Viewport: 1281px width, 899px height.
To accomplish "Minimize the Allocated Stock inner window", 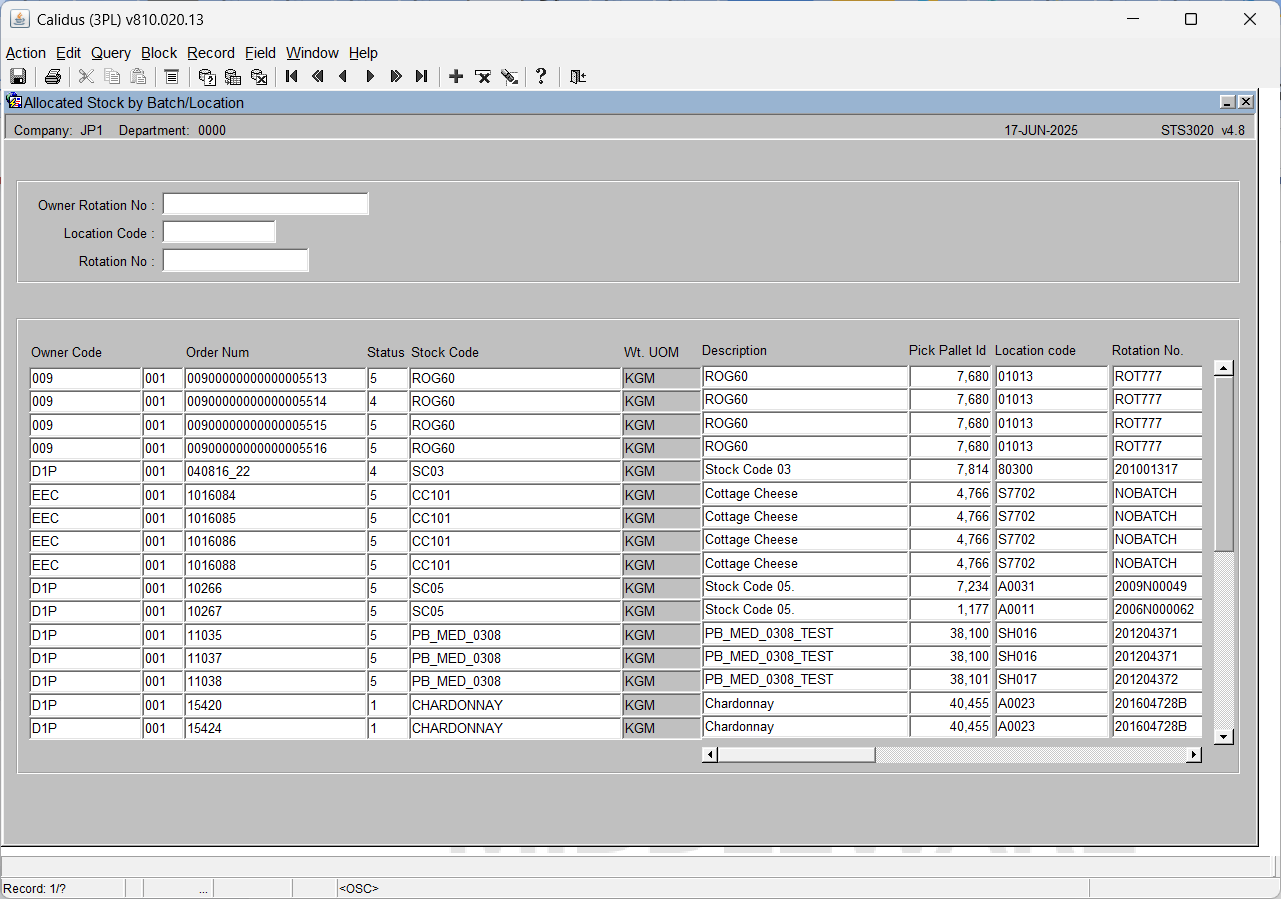I will pyautogui.click(x=1227, y=102).
